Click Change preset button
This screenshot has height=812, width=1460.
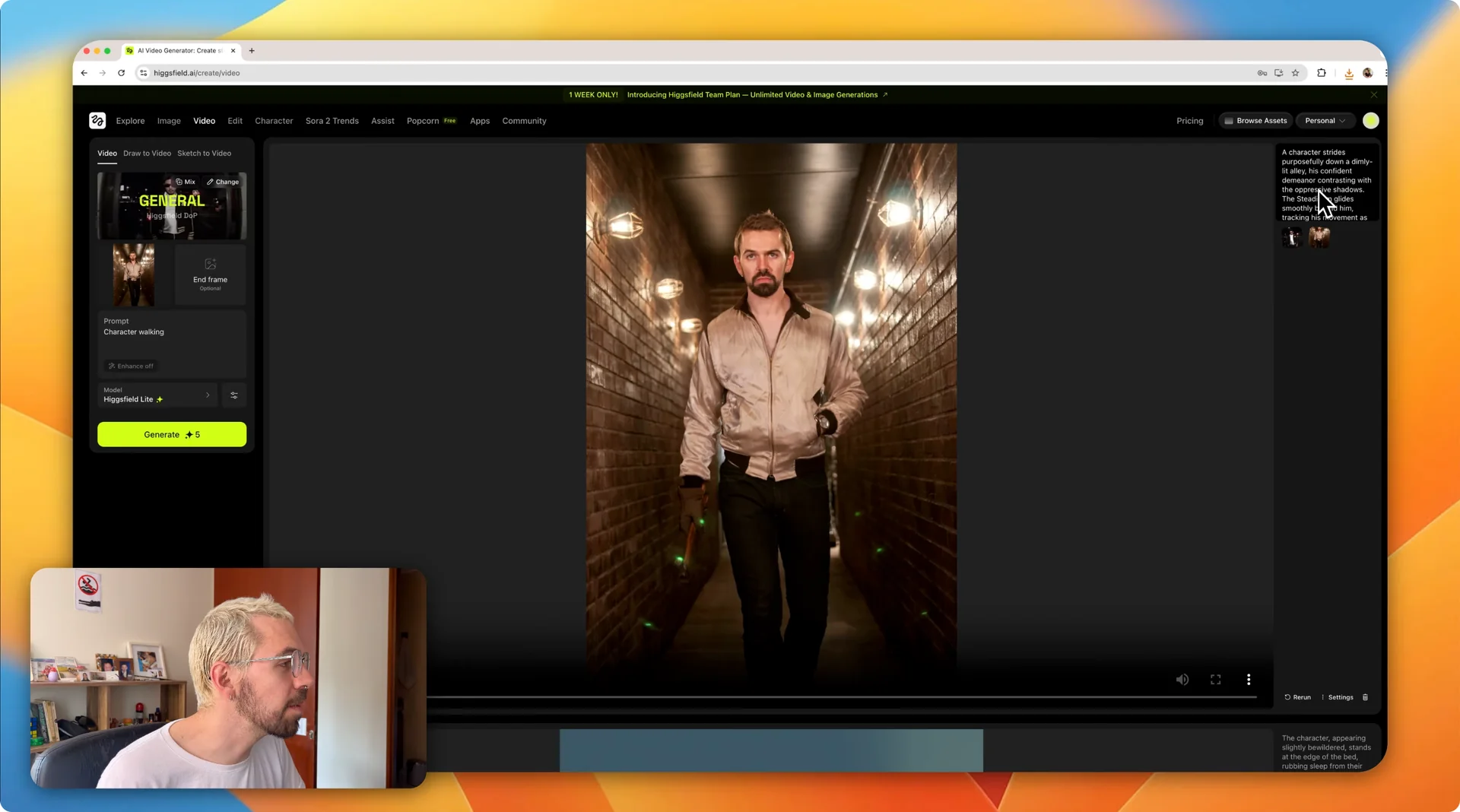223,182
